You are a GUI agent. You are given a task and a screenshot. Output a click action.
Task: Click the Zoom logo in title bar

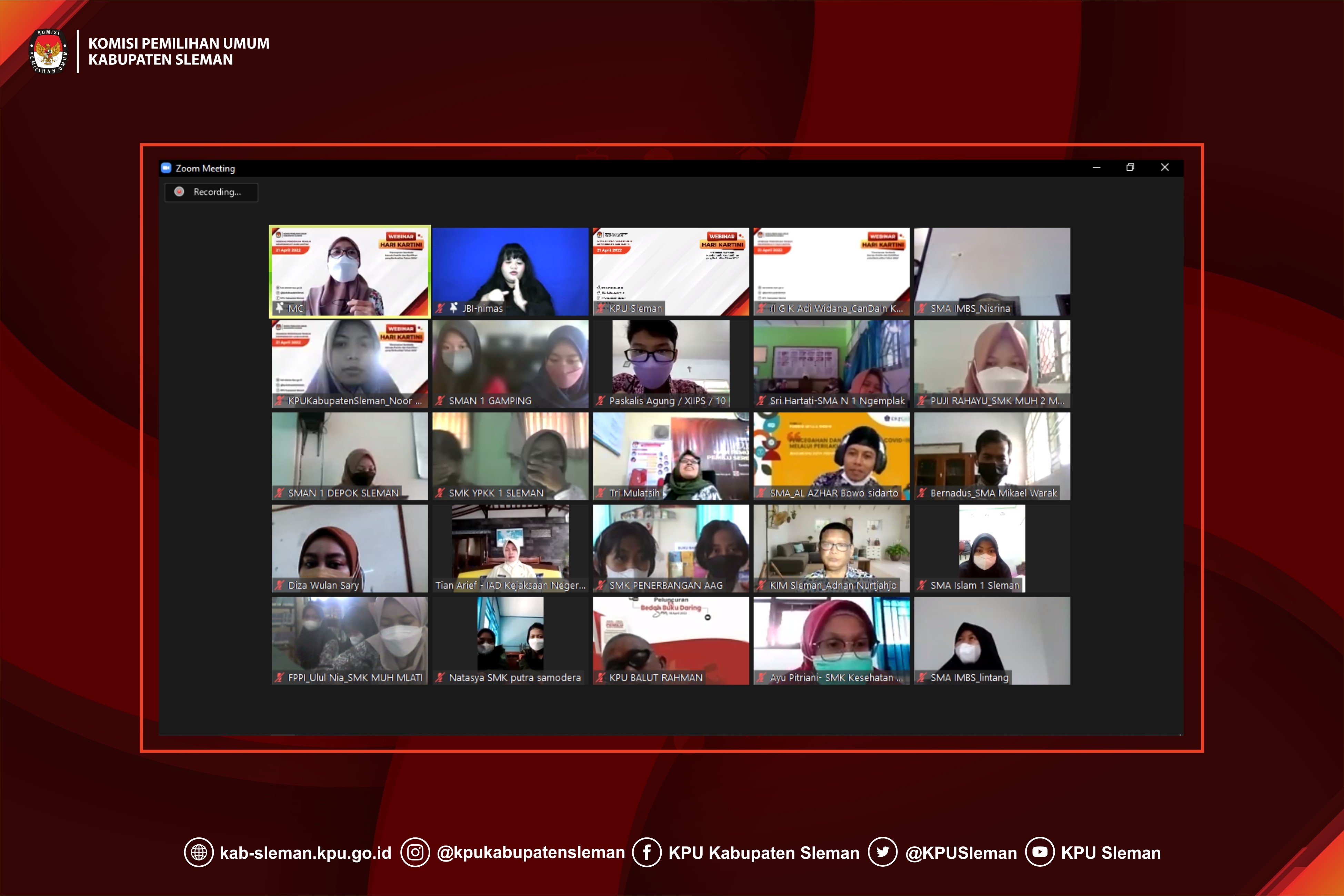166,168
